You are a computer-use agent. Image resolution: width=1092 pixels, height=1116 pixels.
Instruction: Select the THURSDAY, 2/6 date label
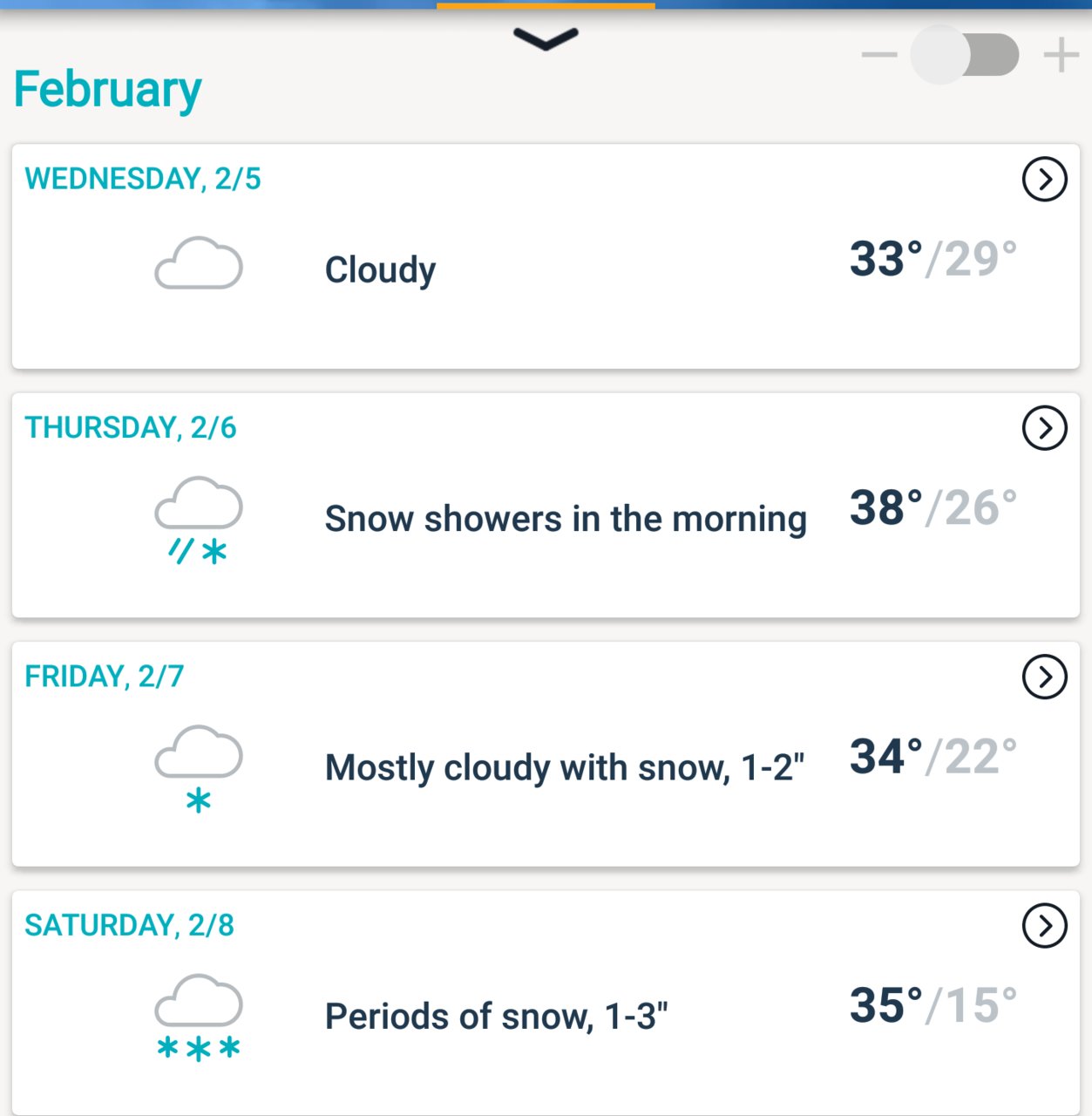(131, 427)
